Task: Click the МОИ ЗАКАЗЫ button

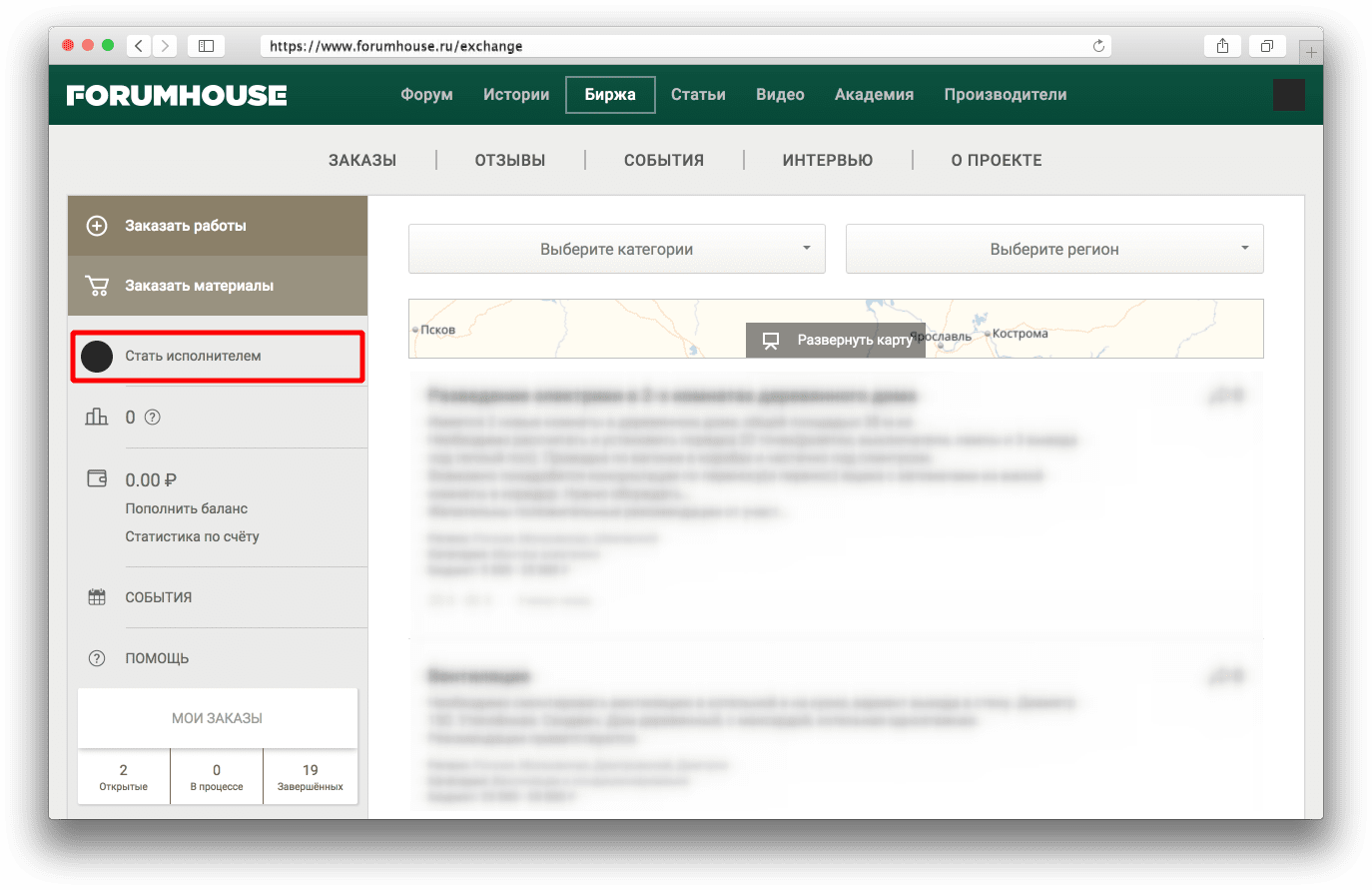Action: [x=218, y=718]
